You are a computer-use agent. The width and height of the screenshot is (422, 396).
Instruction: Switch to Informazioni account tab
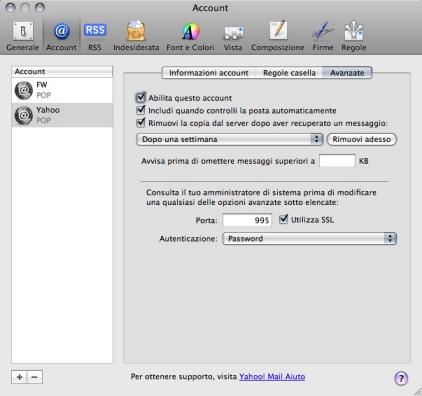point(209,73)
